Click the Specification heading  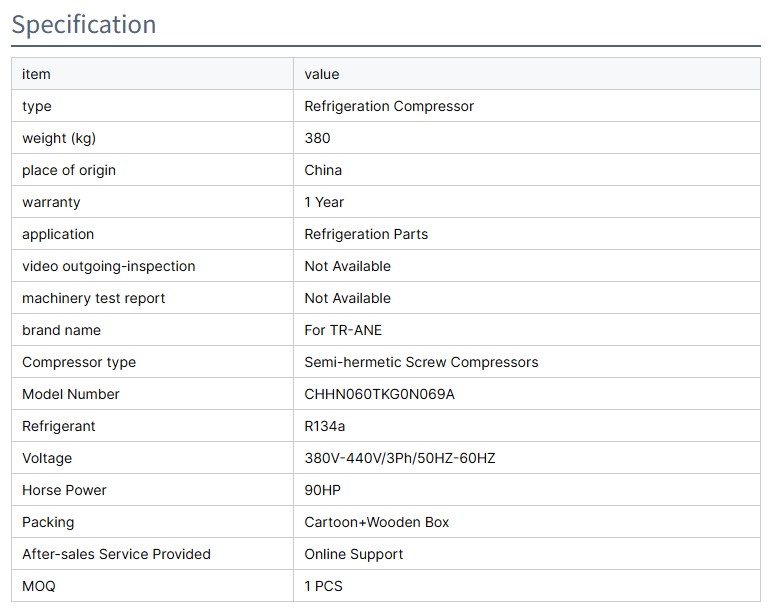pyautogui.click(x=84, y=24)
